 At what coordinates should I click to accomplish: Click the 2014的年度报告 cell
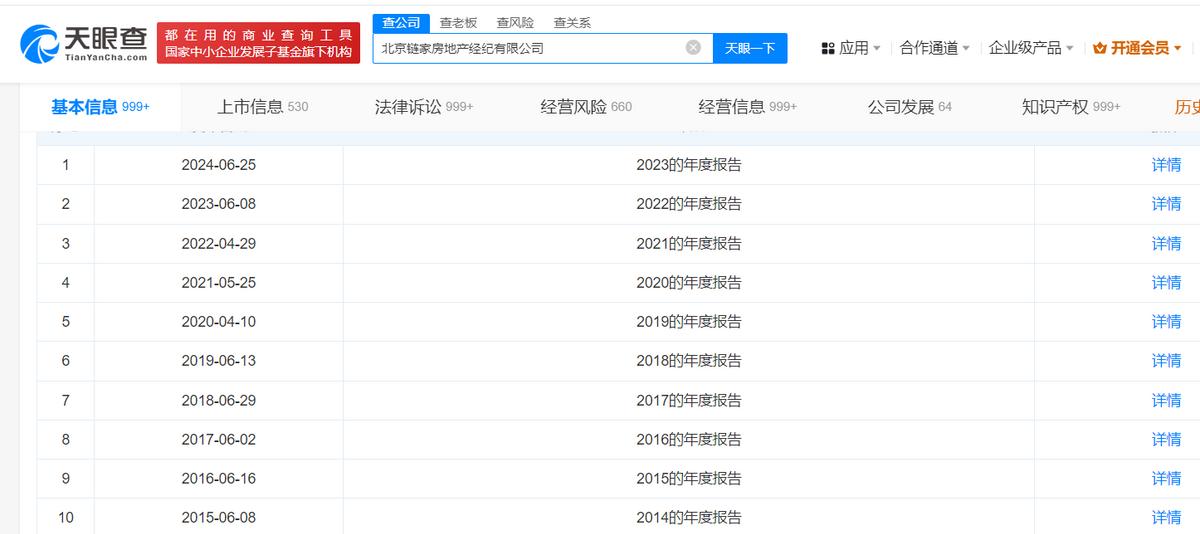(x=689, y=518)
